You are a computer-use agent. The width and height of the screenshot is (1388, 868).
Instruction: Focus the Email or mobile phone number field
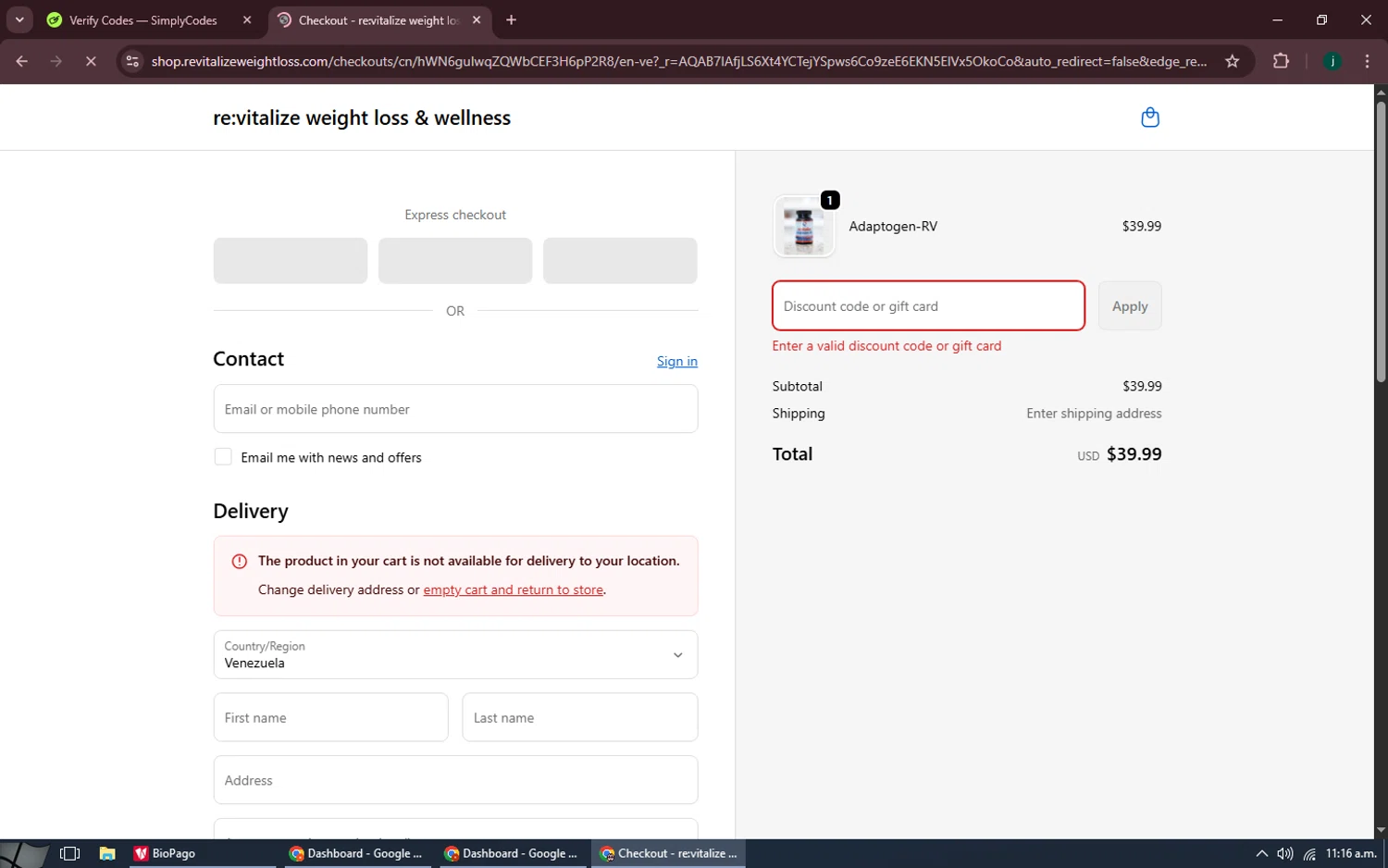click(455, 409)
